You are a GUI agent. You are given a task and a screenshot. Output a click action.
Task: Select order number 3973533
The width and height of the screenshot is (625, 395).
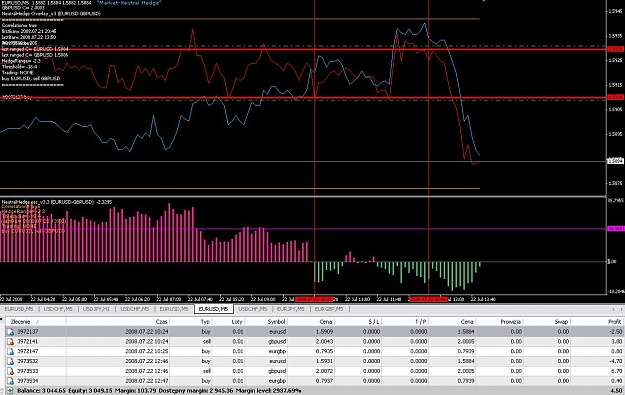point(28,371)
